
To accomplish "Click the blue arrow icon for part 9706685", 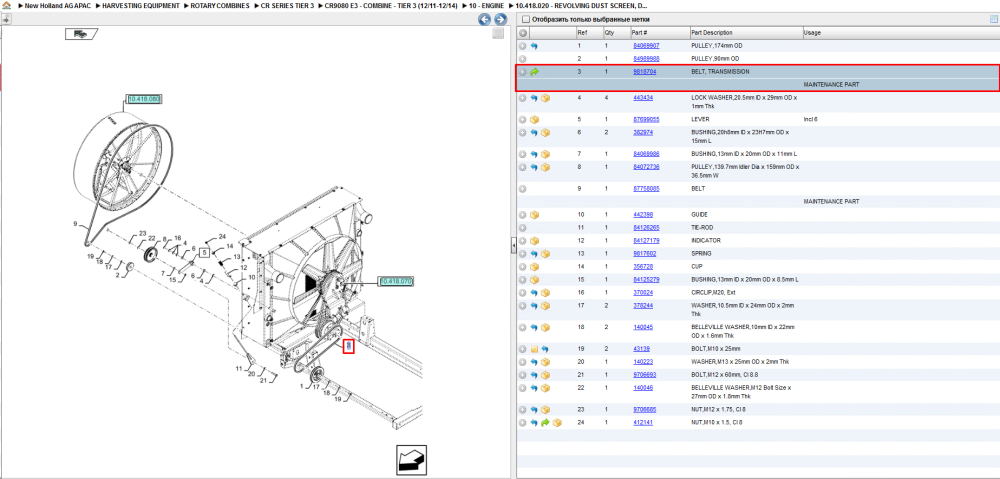I will [534, 409].
